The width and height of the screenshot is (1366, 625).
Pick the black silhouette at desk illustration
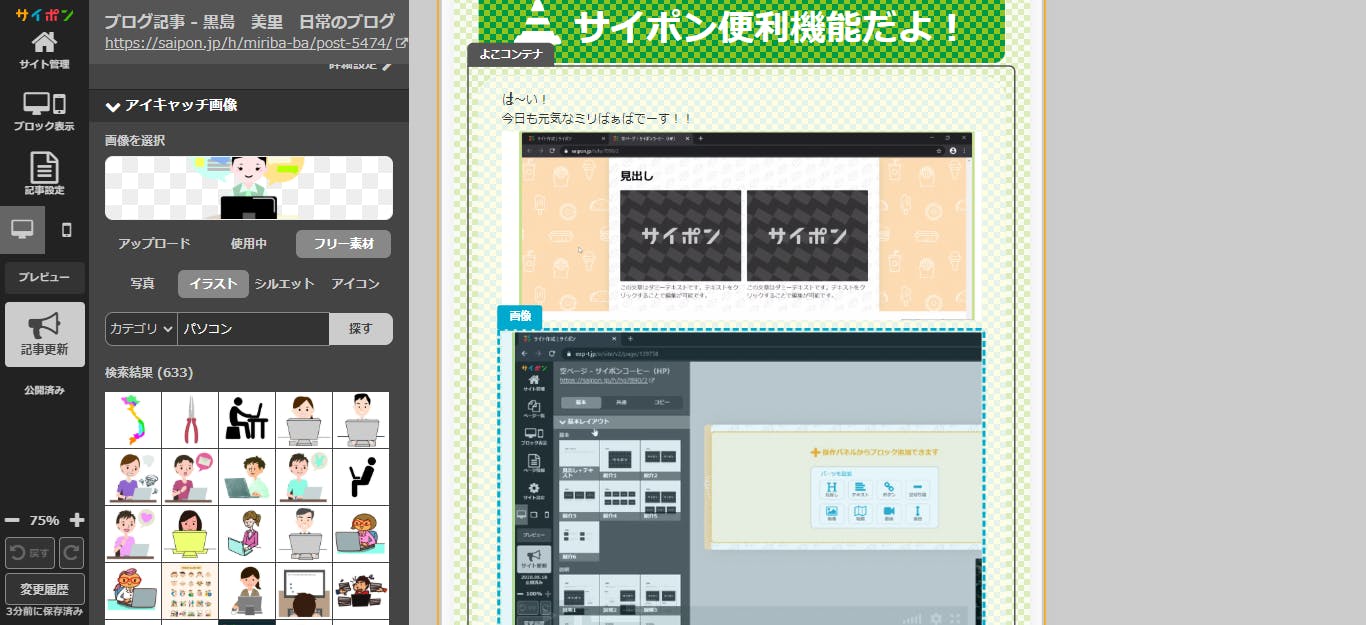(x=247, y=420)
